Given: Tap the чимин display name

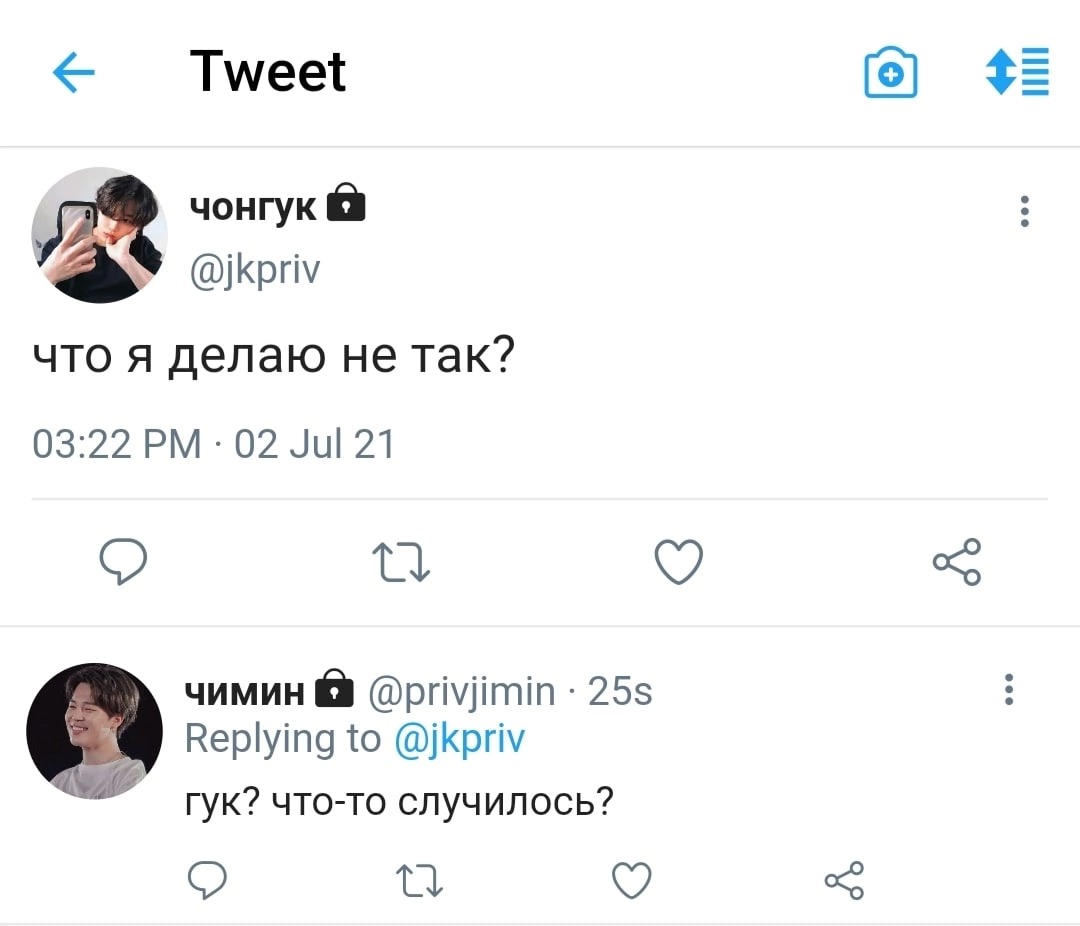Looking at the screenshot, I should click(245, 691).
